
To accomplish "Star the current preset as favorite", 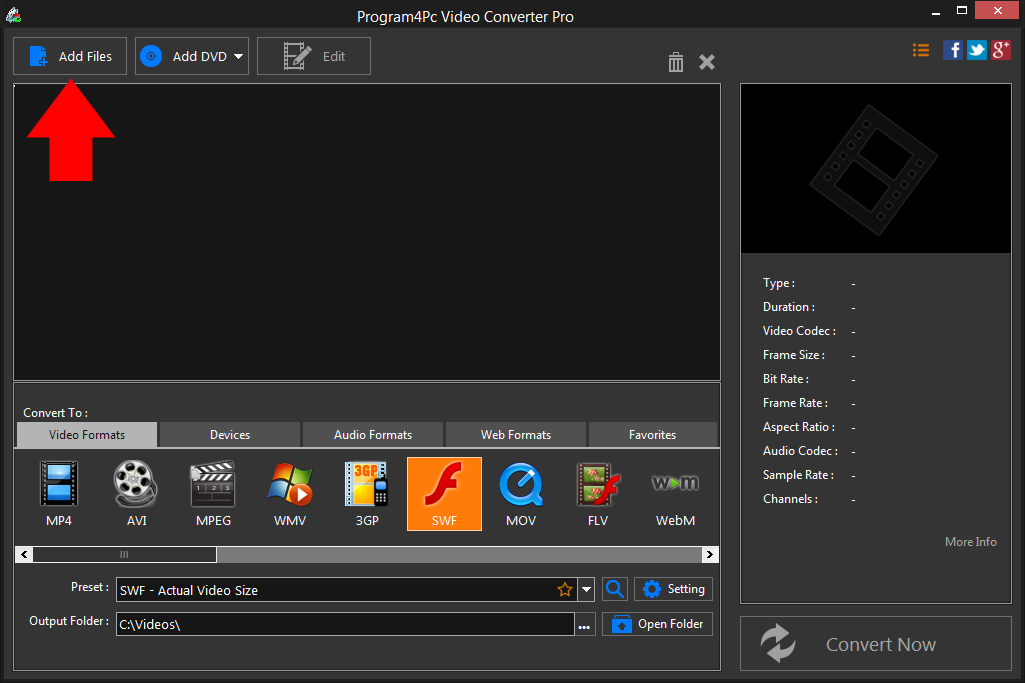I will click(565, 589).
